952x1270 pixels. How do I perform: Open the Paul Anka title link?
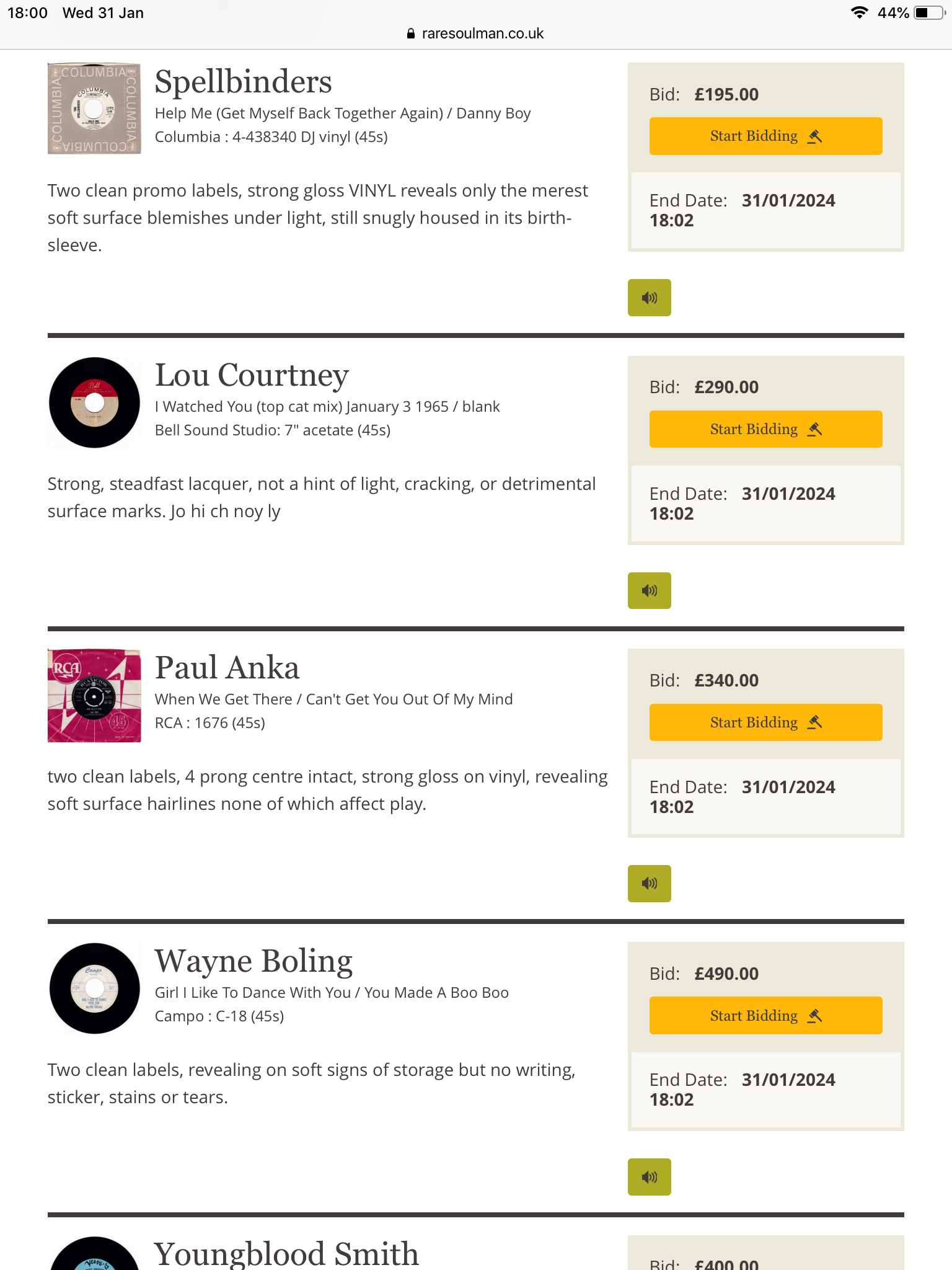point(227,668)
